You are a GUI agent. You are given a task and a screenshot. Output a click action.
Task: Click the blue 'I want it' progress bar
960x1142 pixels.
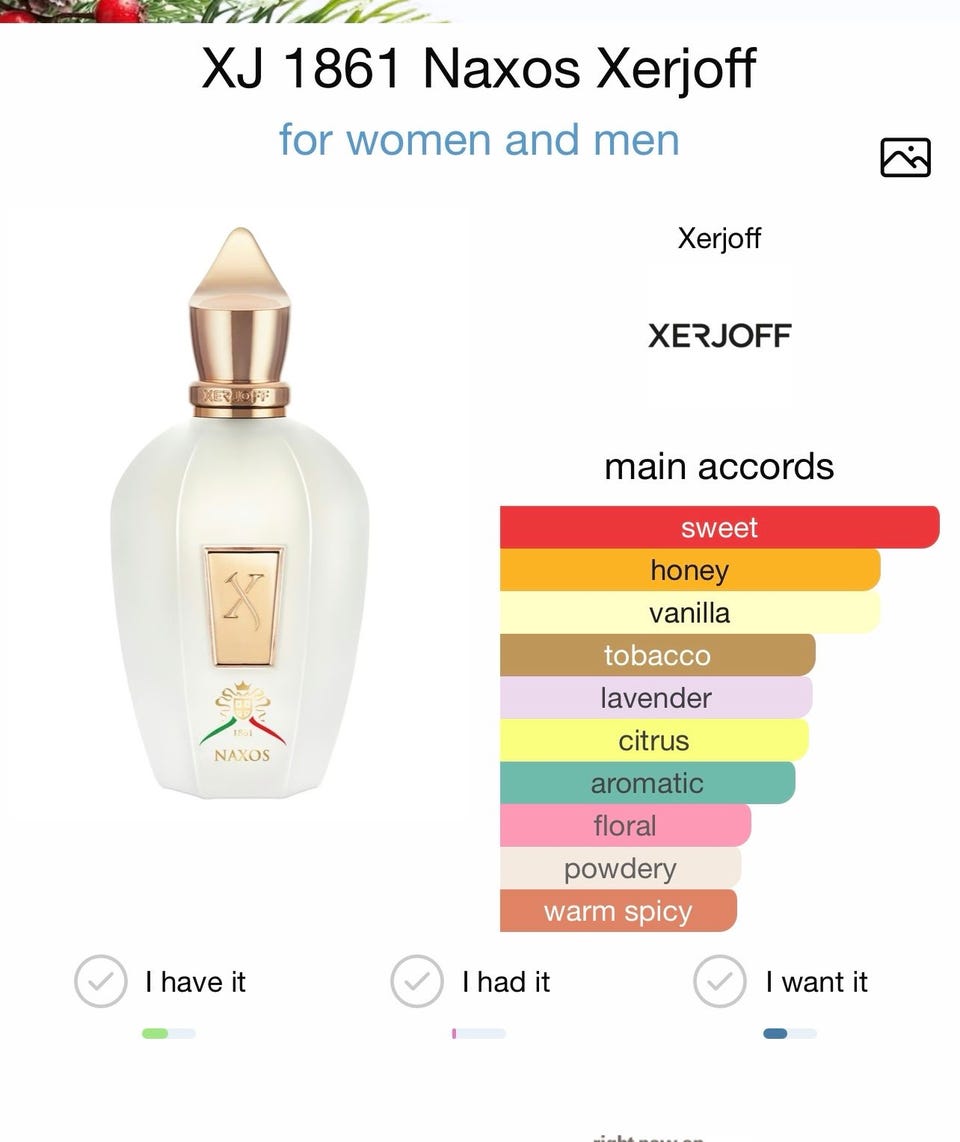[x=790, y=1033]
